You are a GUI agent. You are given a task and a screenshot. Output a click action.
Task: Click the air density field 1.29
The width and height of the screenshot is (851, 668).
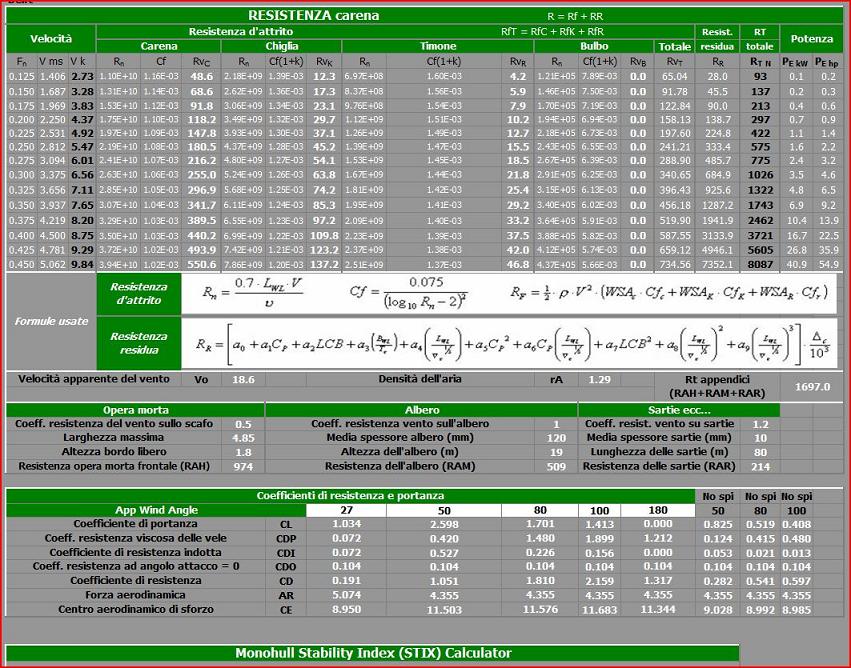click(x=599, y=379)
